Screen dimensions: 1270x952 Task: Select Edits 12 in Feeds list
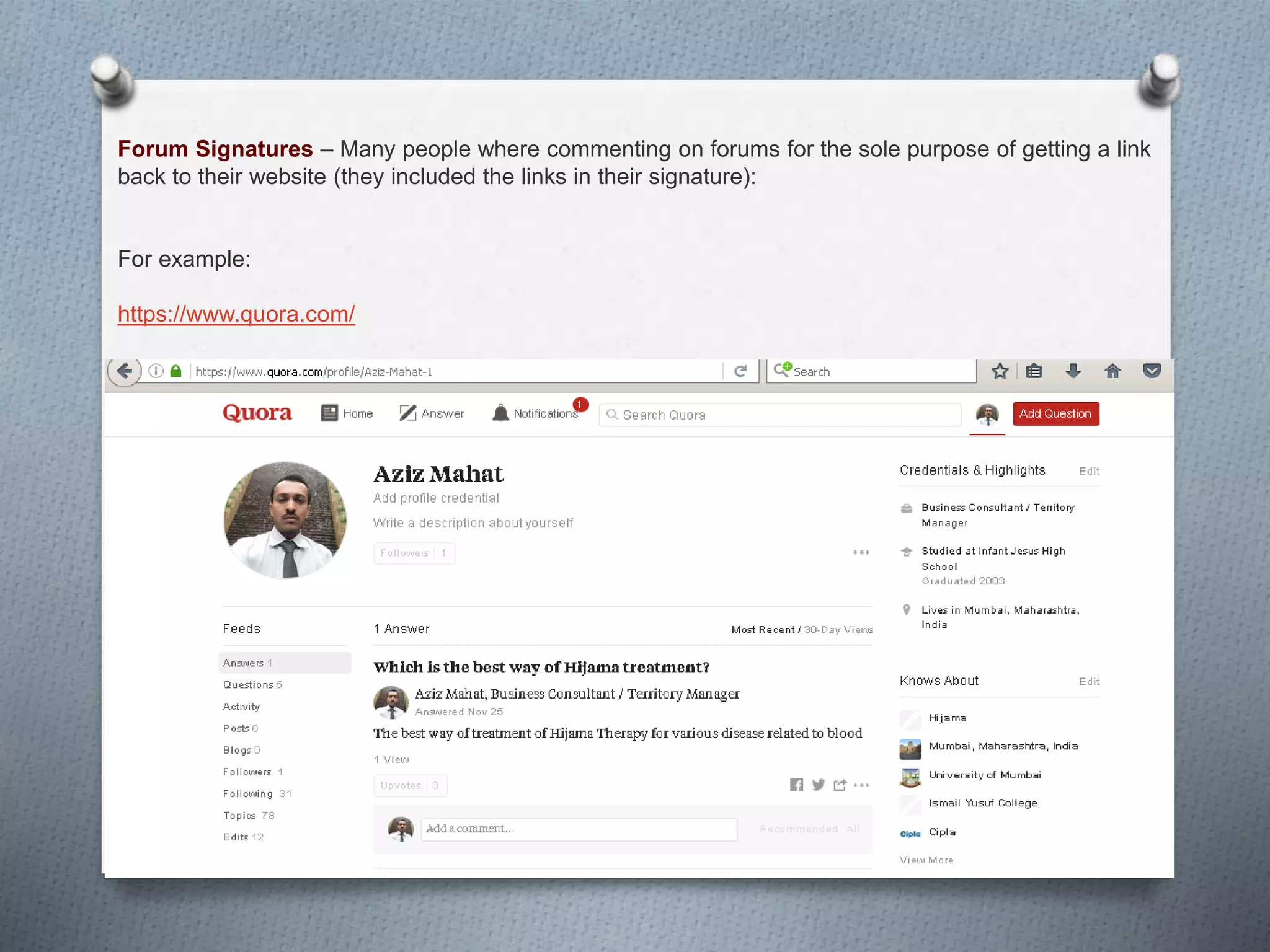(243, 837)
